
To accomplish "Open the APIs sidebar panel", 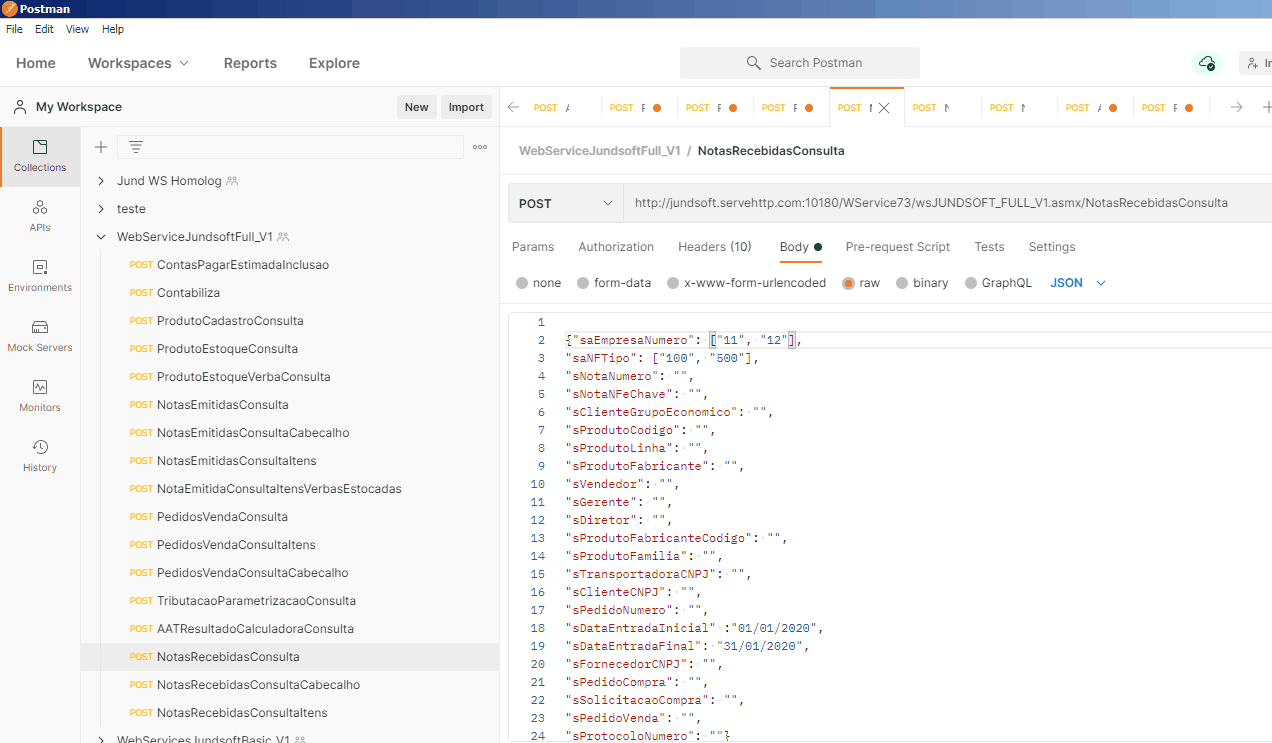I will tap(40, 216).
